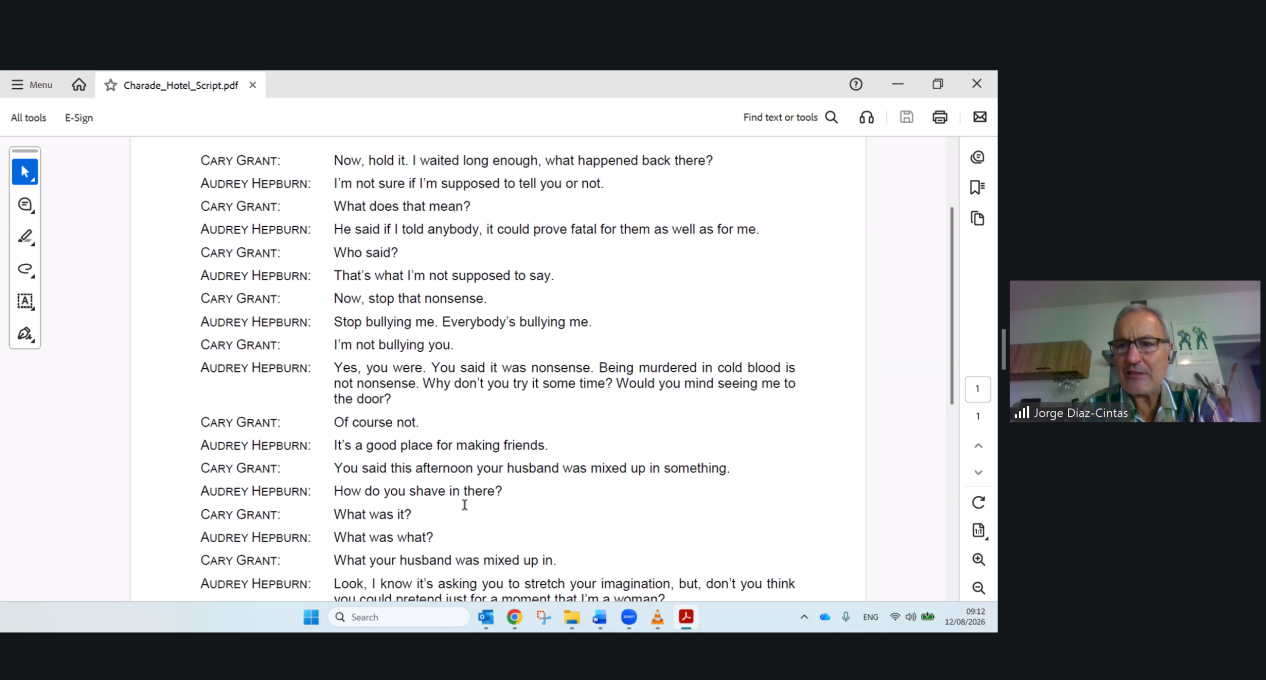
Task: Check battery status tray icon
Action: click(928, 617)
